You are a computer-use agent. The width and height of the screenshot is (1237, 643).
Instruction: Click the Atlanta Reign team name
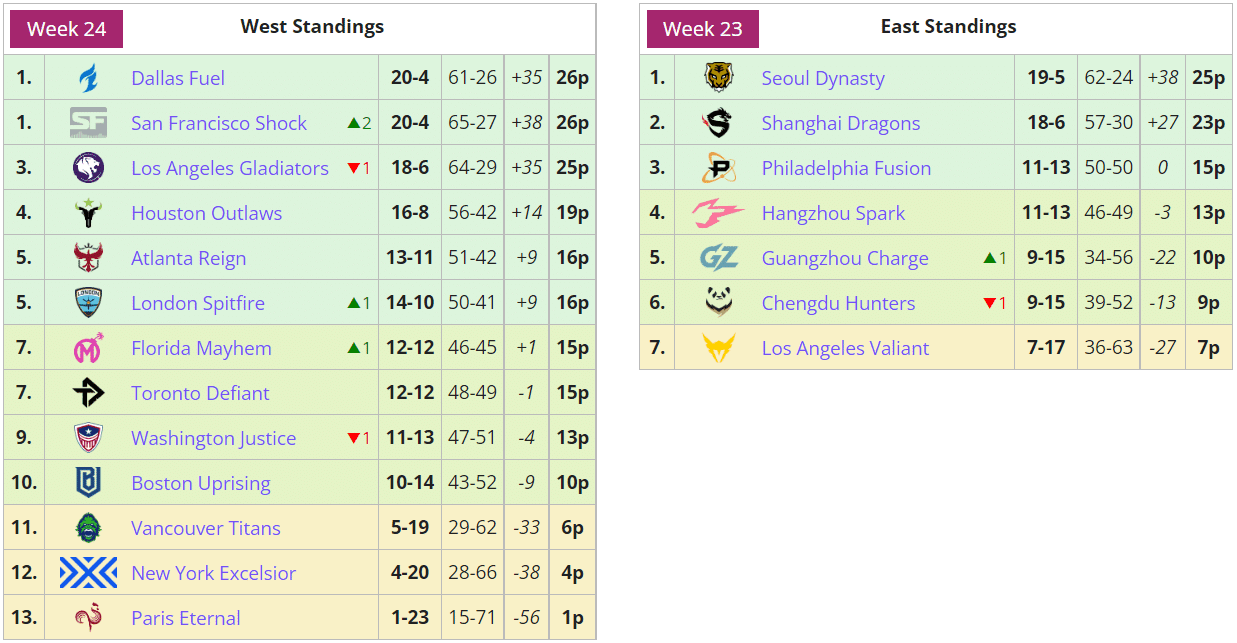tap(188, 258)
